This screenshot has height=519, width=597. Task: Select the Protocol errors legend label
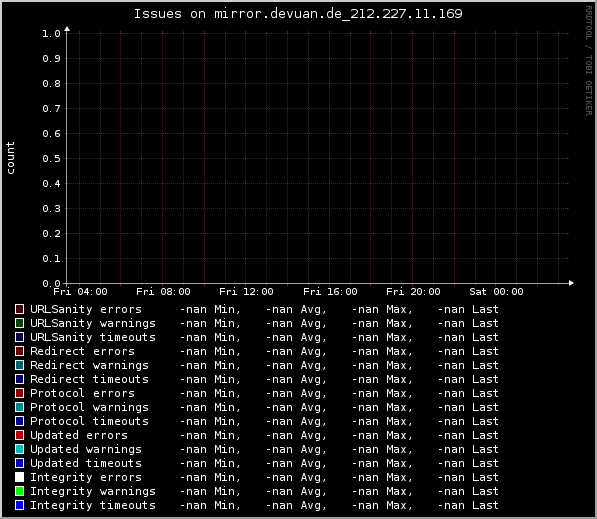[x=82, y=393]
